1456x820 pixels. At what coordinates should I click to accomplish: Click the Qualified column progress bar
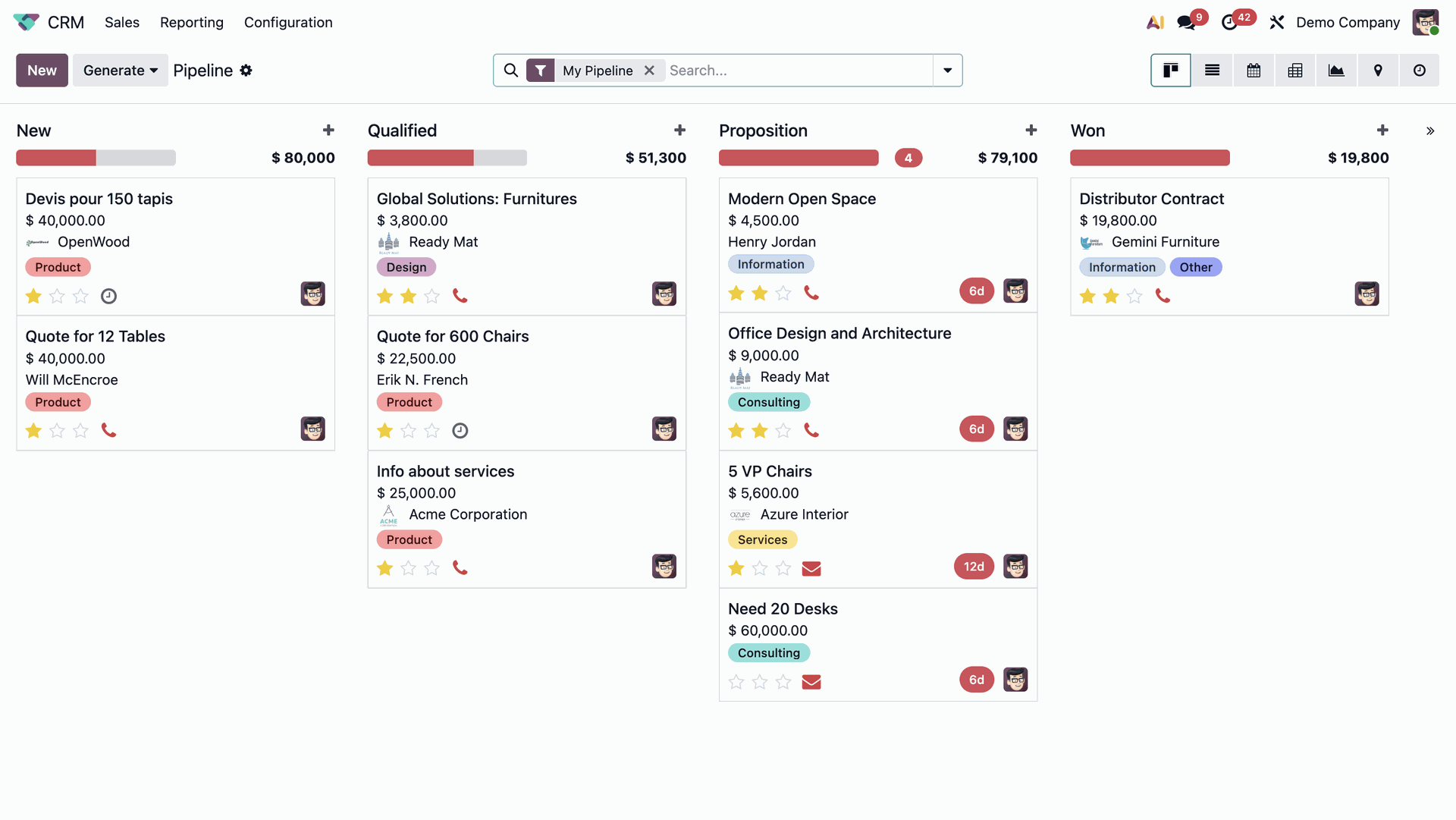(x=447, y=158)
